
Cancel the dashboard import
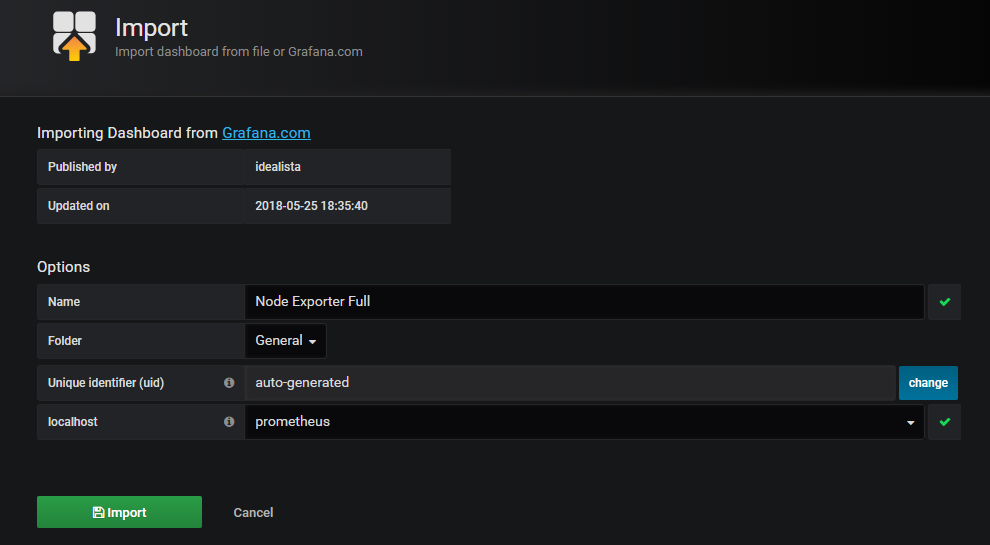[x=253, y=513]
